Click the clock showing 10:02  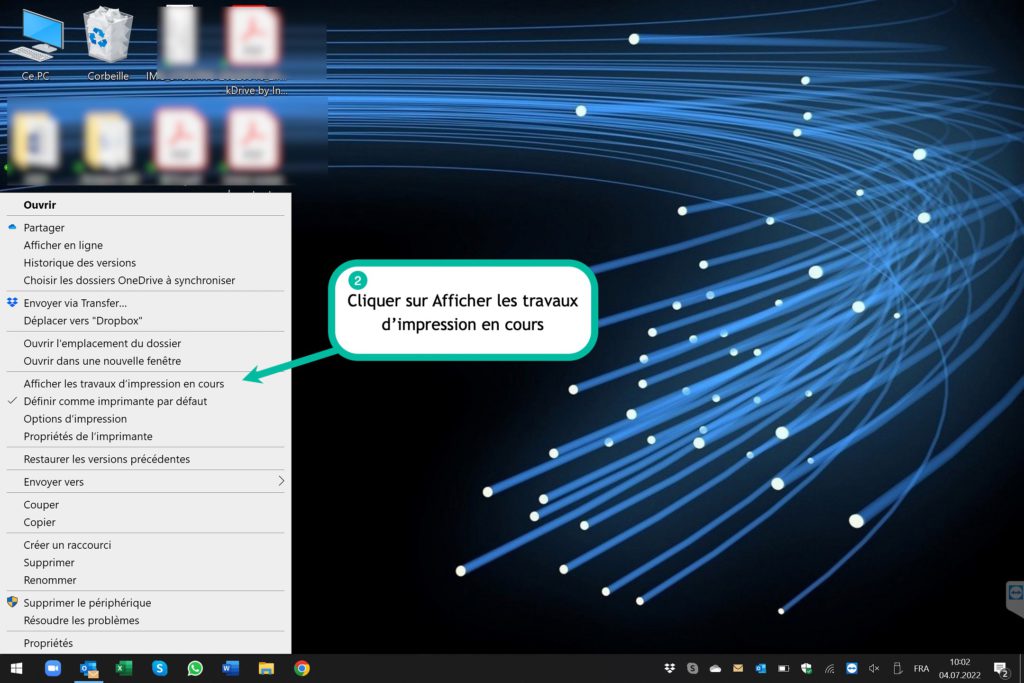(960, 668)
